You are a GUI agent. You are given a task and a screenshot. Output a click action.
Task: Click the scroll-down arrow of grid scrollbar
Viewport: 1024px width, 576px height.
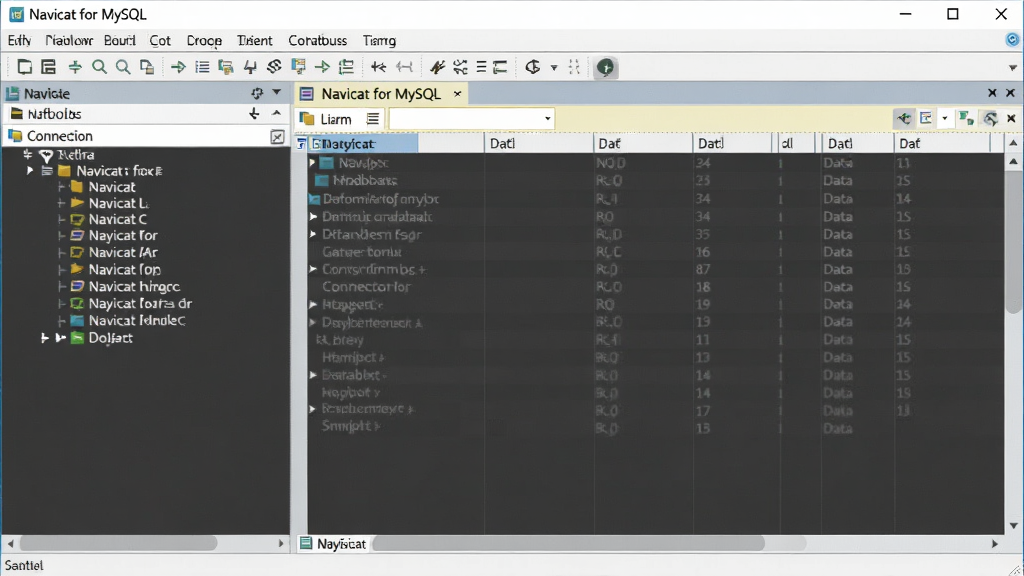point(1013,526)
